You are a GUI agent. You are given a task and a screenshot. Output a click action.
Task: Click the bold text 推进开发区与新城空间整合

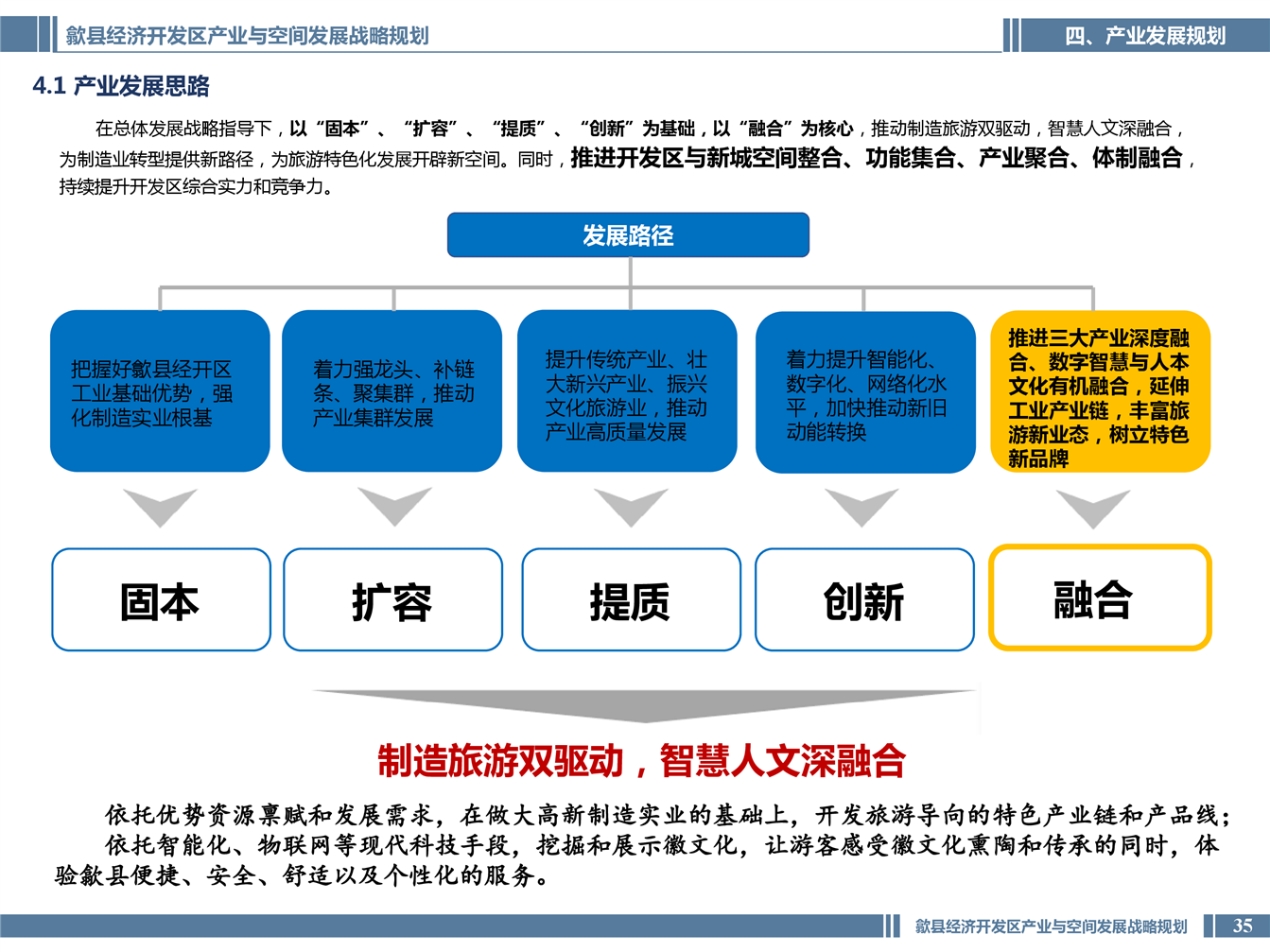(x=706, y=158)
